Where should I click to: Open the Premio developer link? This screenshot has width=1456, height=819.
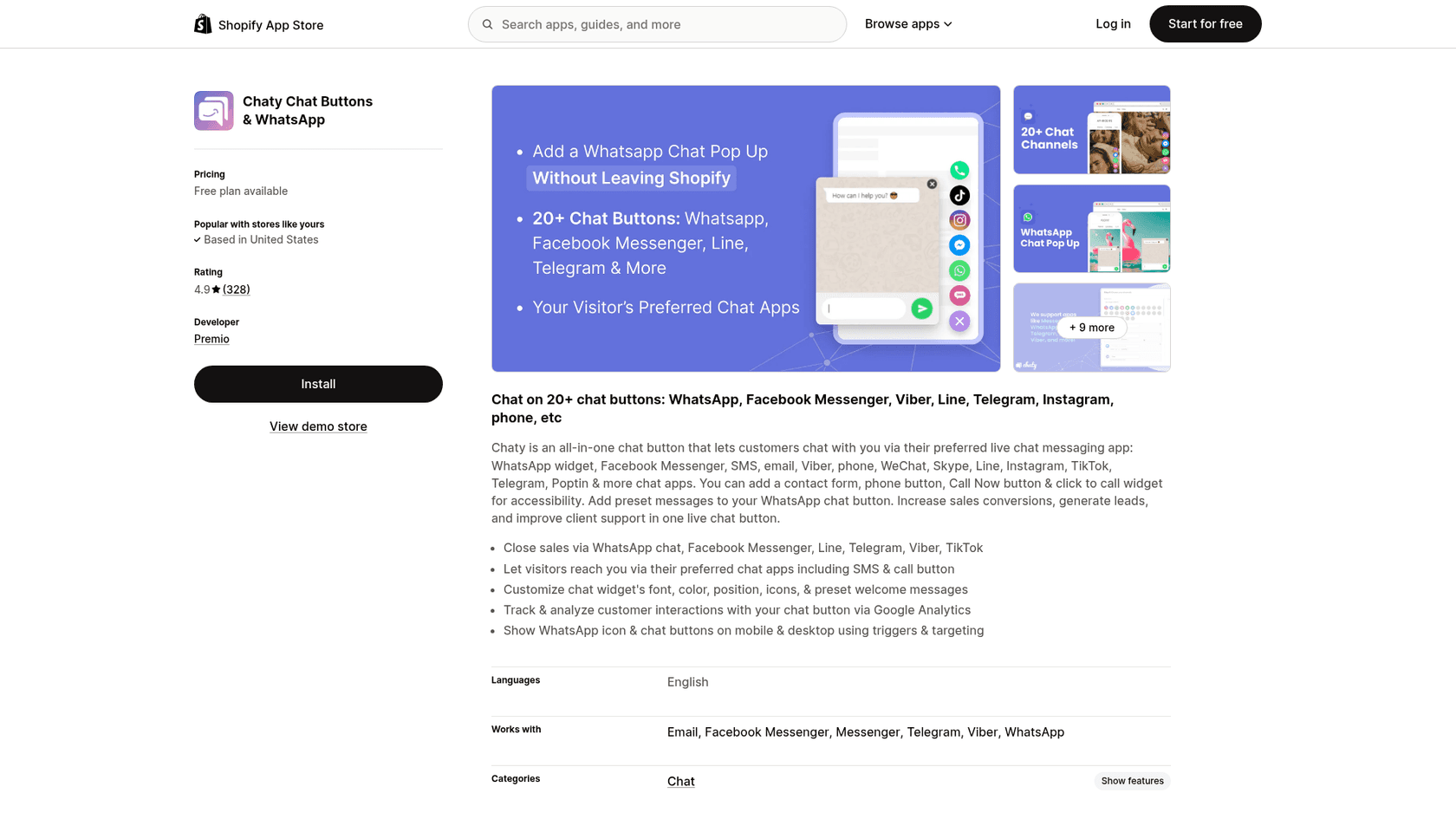click(x=211, y=339)
